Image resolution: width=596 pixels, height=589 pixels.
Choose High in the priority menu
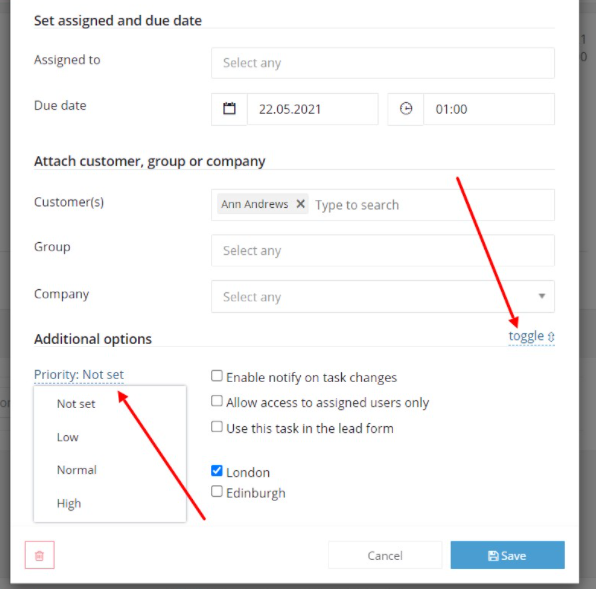click(69, 503)
